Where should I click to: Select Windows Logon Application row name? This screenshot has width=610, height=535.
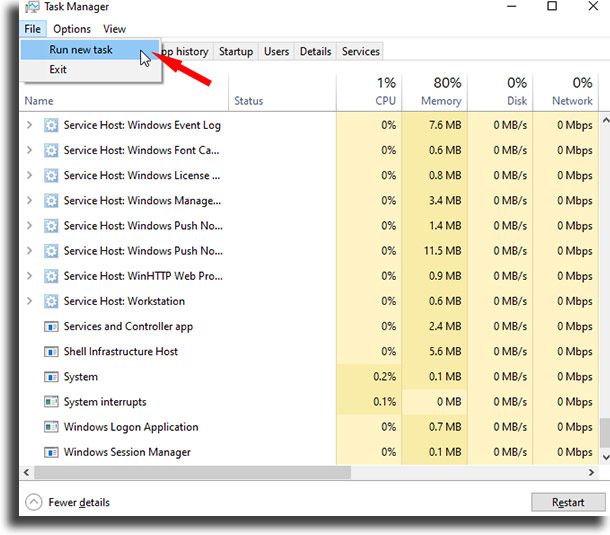(131, 427)
